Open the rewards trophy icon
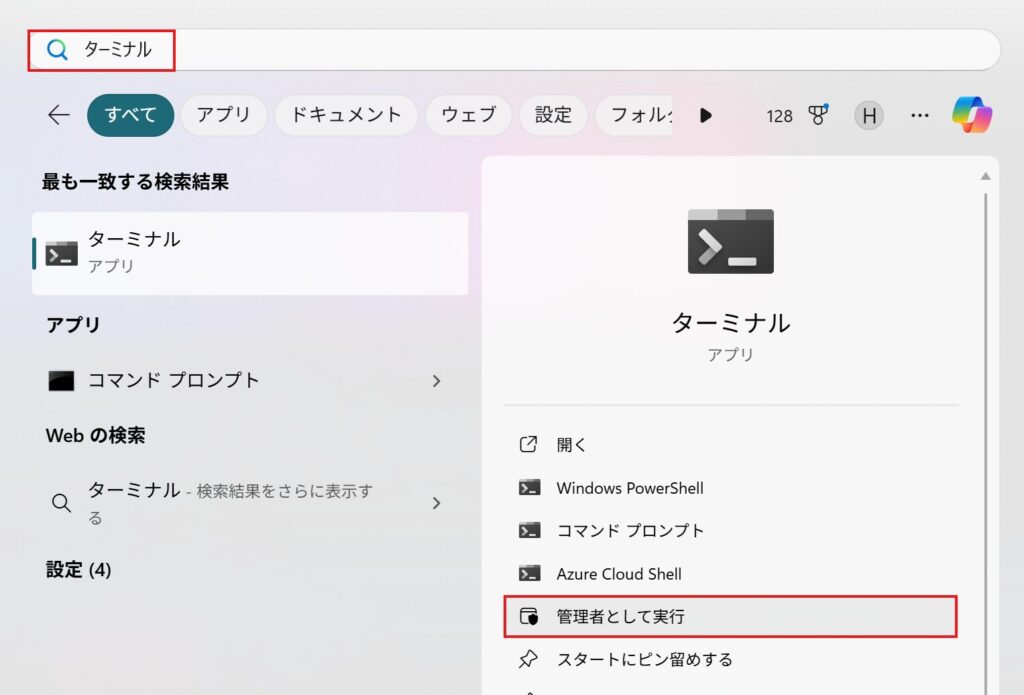1024x695 pixels. tap(818, 115)
